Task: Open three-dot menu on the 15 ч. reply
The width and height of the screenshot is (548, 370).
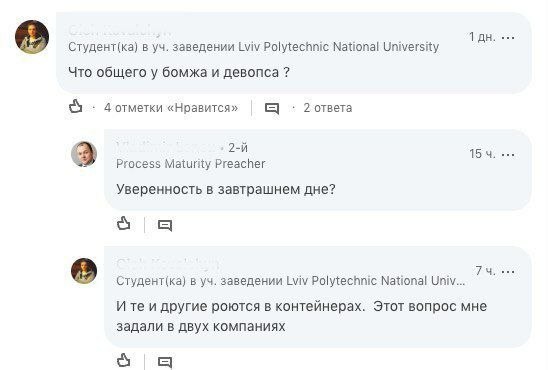Action: pos(508,154)
